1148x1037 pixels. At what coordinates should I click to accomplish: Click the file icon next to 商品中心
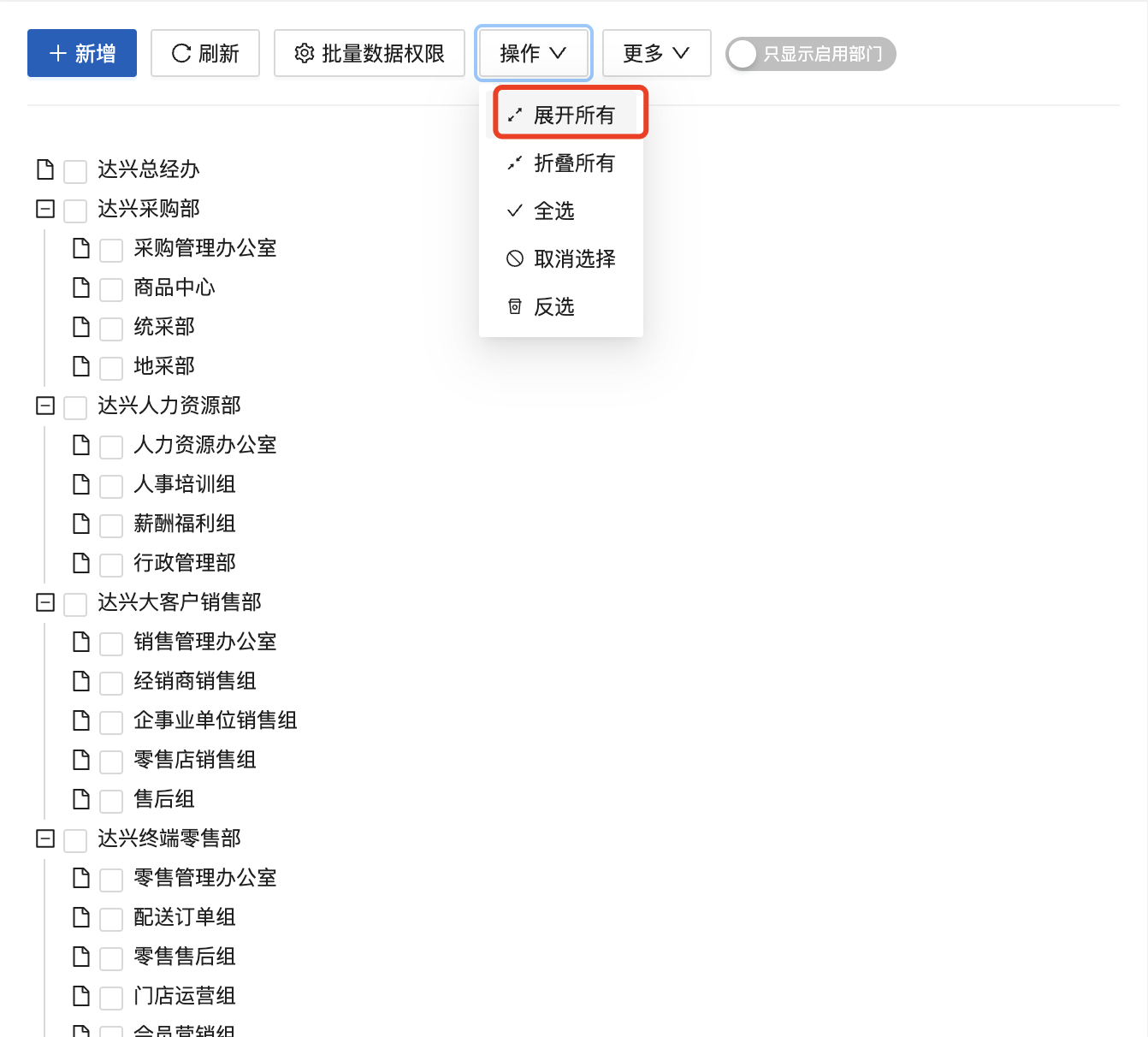click(x=81, y=287)
